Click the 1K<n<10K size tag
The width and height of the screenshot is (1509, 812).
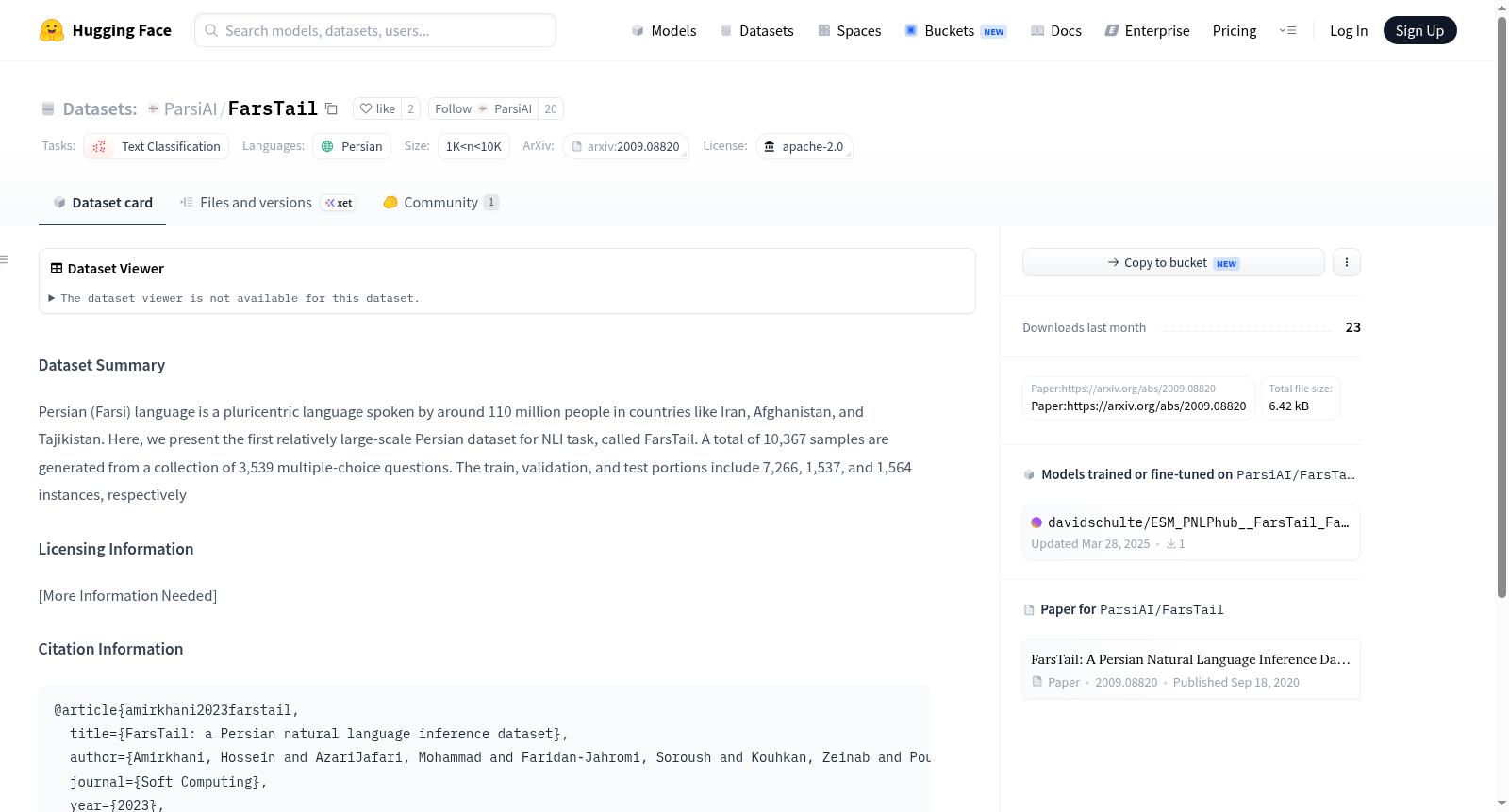point(473,146)
